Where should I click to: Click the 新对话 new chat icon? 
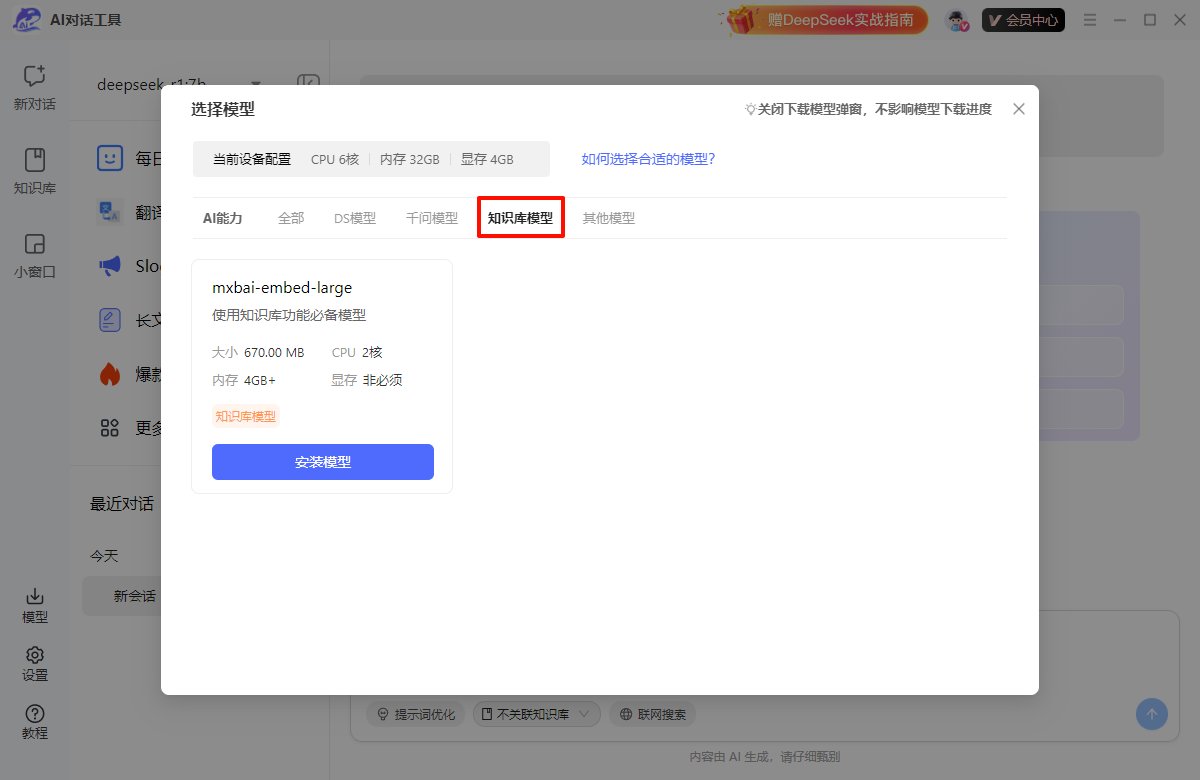click(x=35, y=76)
